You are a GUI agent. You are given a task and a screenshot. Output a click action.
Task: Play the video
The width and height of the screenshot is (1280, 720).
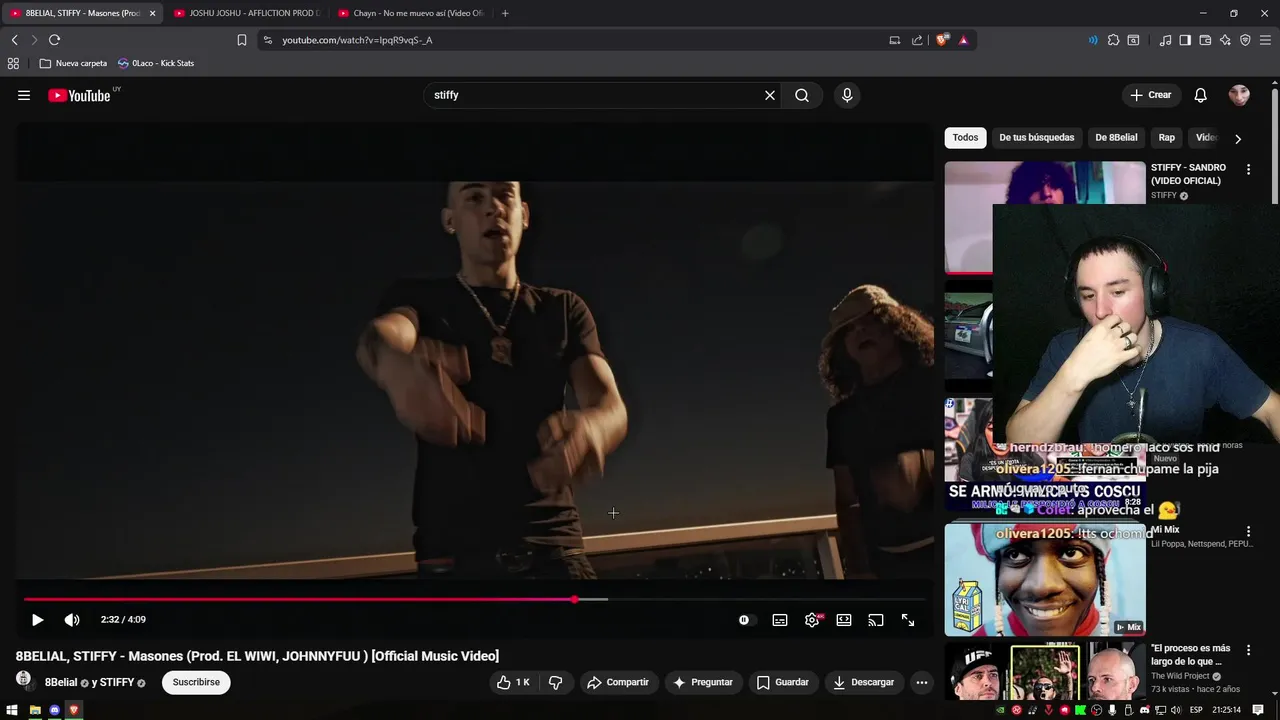coord(37,620)
